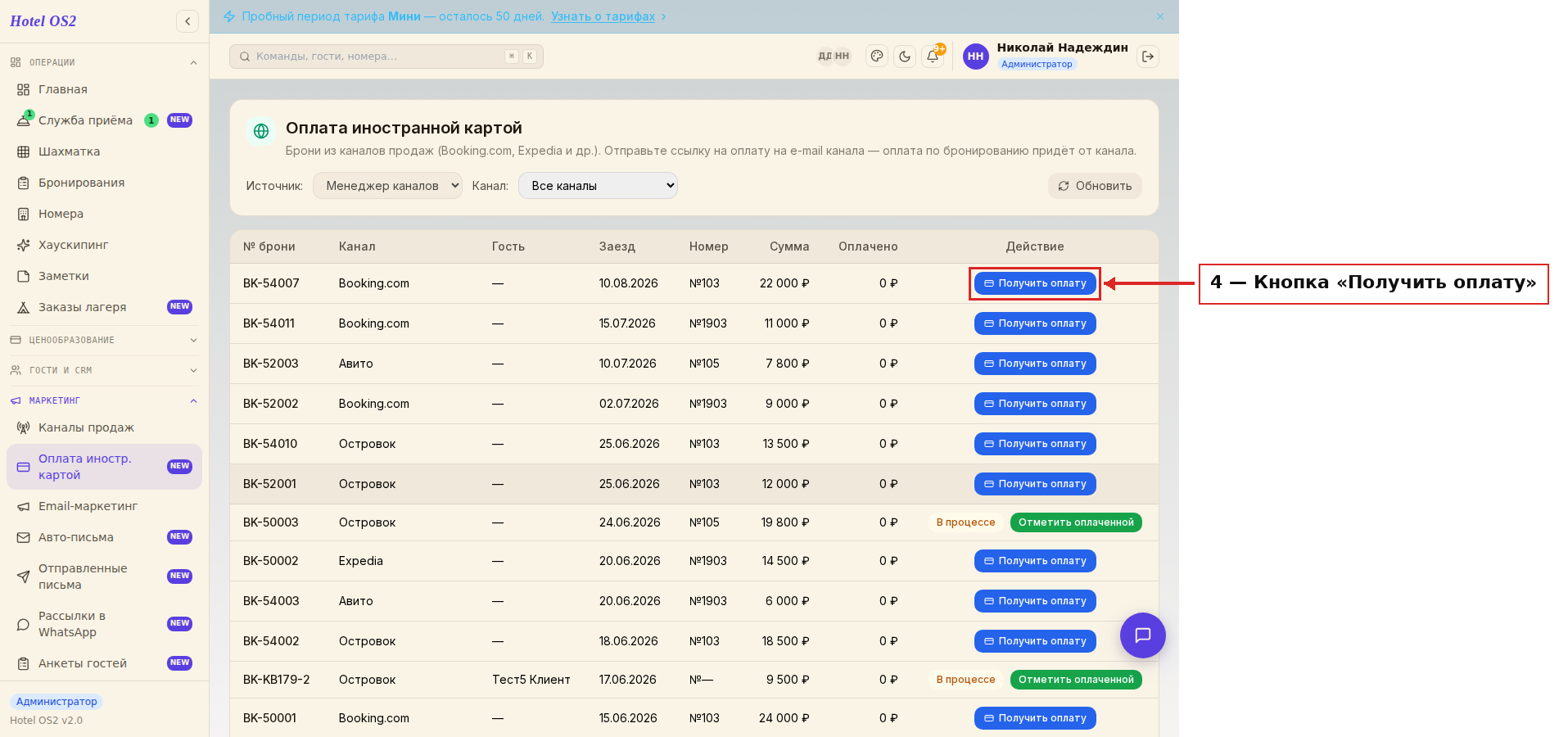Focus the Команды, гости, номера search field
The image size is (1568, 737).
[386, 57]
